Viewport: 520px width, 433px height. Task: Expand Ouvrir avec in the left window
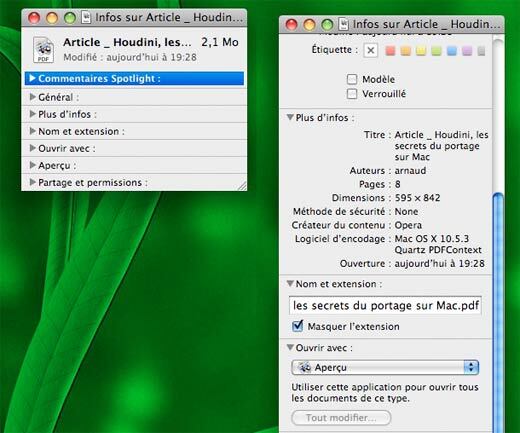(33, 148)
